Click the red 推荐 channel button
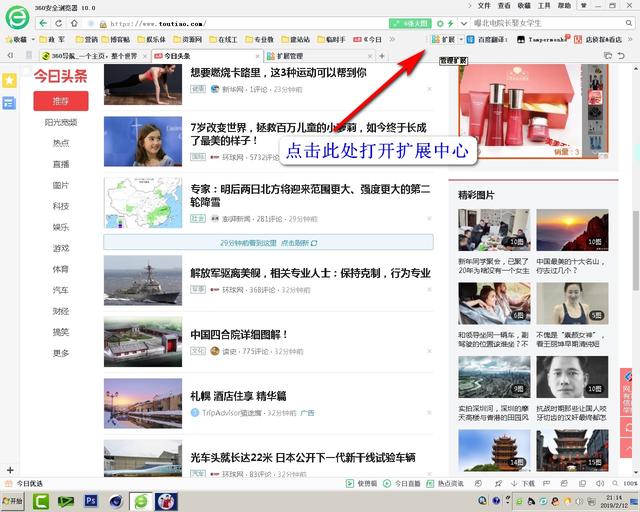Screen dimensions: 640x512 coord(61,101)
